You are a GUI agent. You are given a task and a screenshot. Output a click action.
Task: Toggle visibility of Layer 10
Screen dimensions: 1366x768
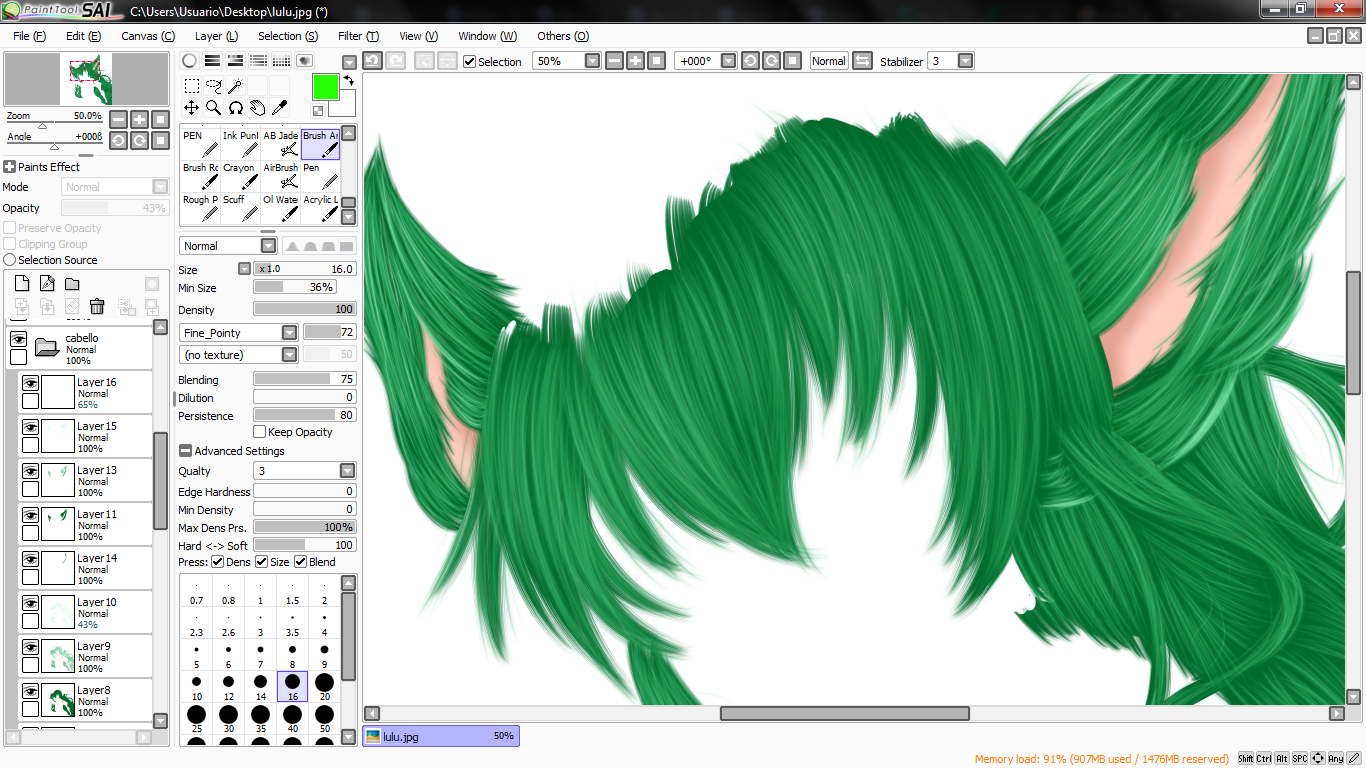point(30,603)
